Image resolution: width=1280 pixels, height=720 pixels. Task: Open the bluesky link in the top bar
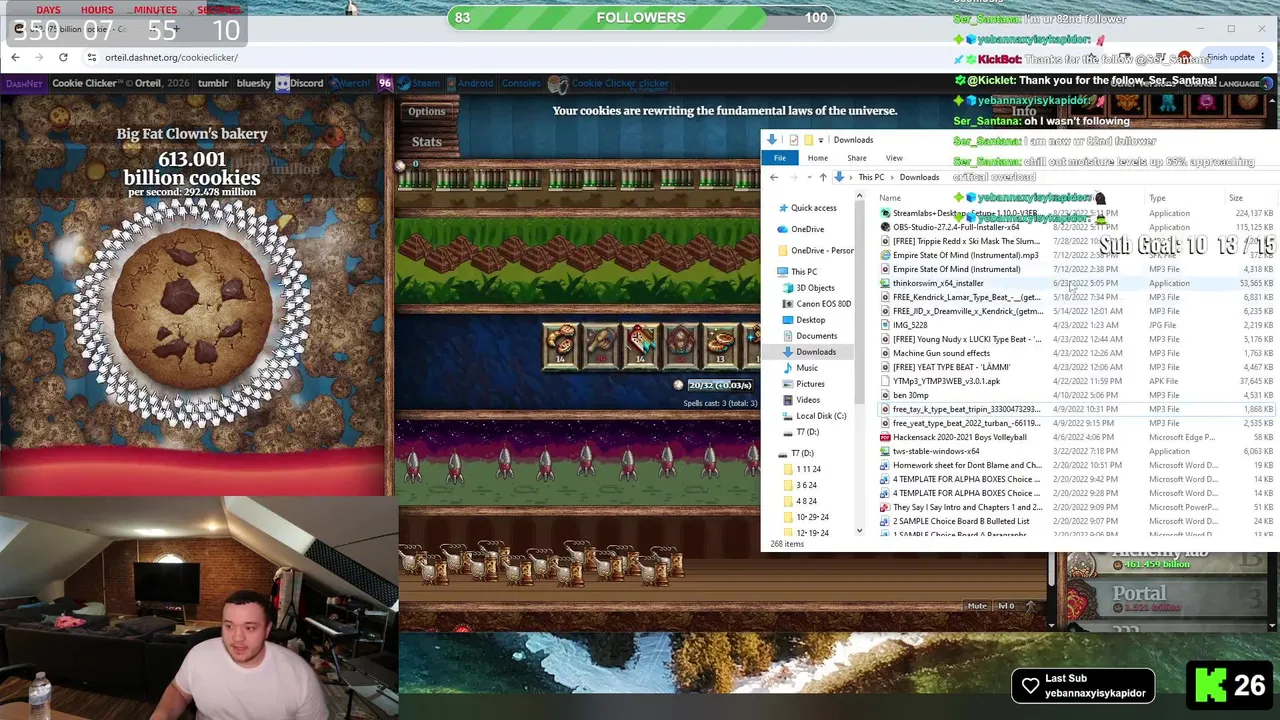tap(254, 83)
